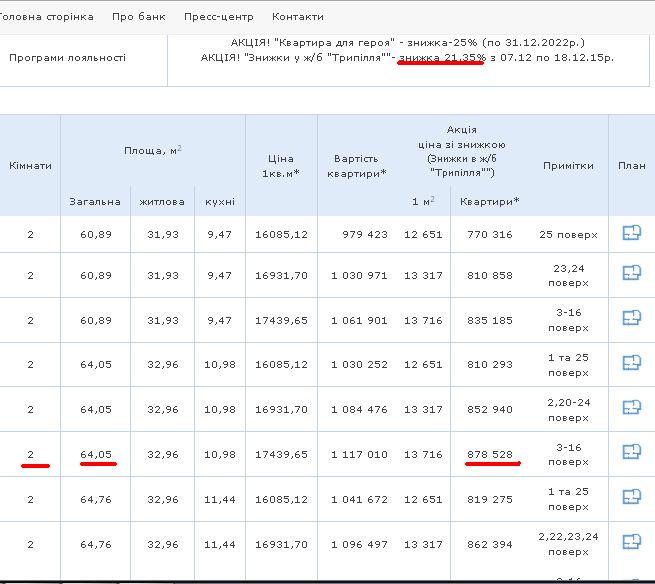Image resolution: width=655 pixels, height=584 pixels.
Task: Click the Загальна sub-header
Action: 95,202
